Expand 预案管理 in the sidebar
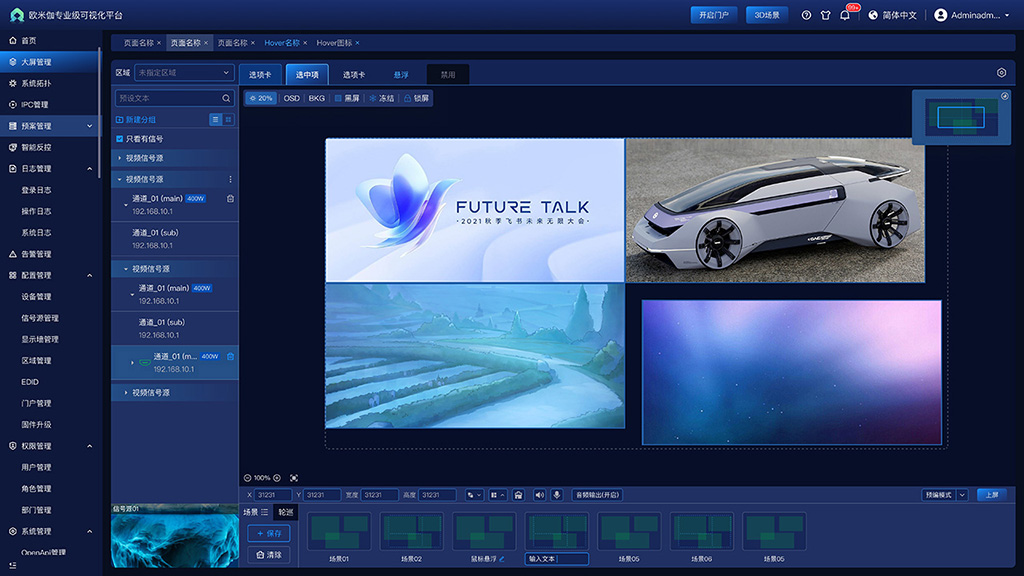Screen dimensions: 1024x576 [x=89, y=126]
